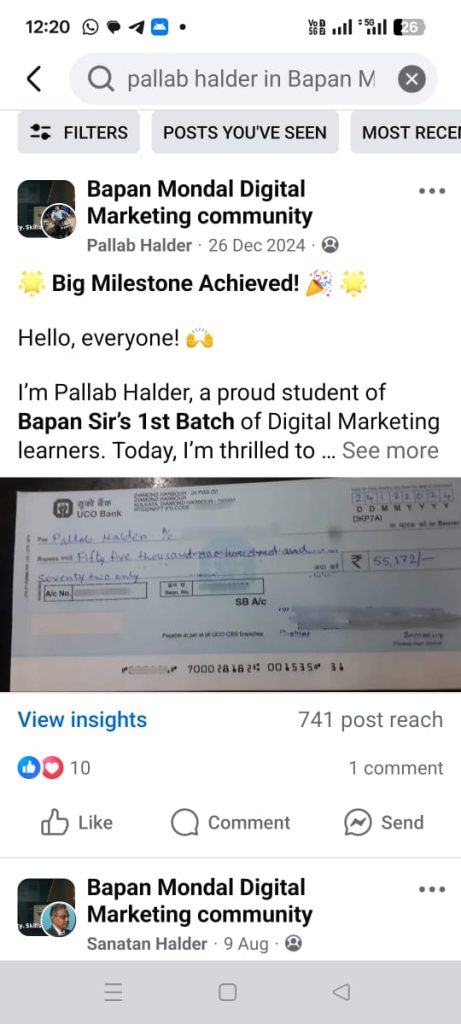Image resolution: width=461 pixels, height=1024 pixels.
Task: View the 1 comment link
Action: tap(396, 768)
